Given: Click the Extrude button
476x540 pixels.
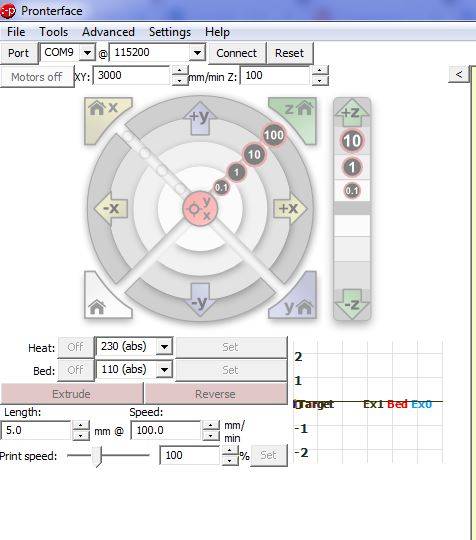Looking at the screenshot, I should coord(71,394).
